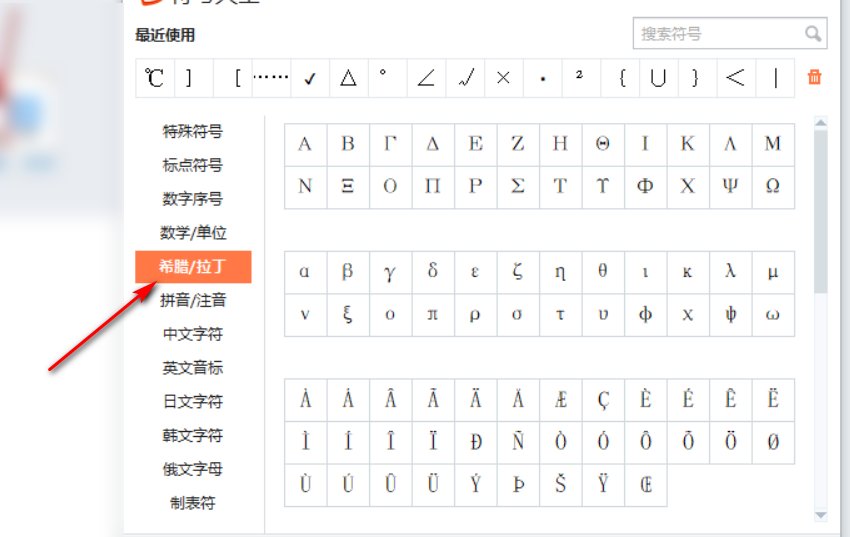
Task: Insert uppercase Greek Ω
Action: point(773,186)
